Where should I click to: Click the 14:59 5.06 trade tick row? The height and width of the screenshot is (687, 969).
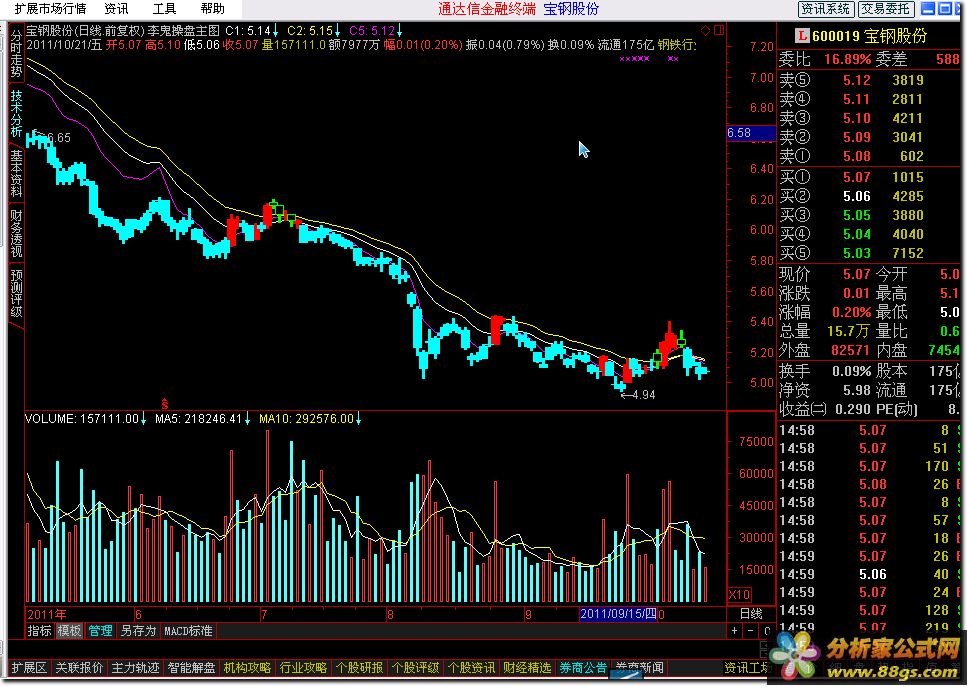click(x=868, y=575)
